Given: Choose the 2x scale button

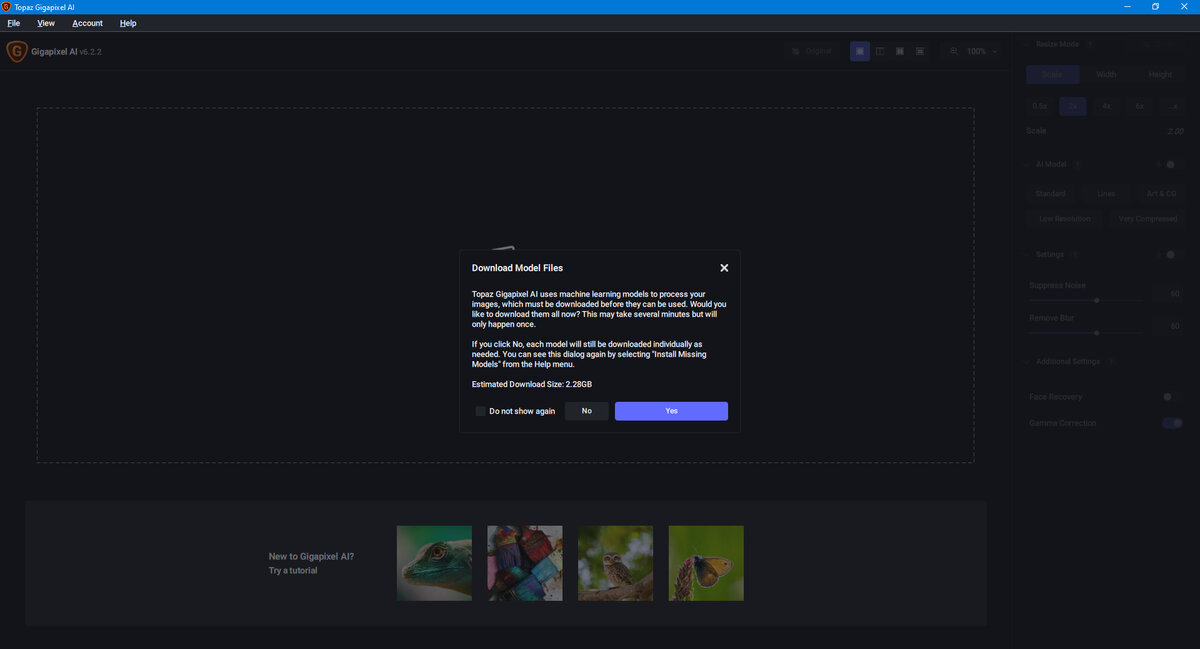Looking at the screenshot, I should tap(1073, 106).
